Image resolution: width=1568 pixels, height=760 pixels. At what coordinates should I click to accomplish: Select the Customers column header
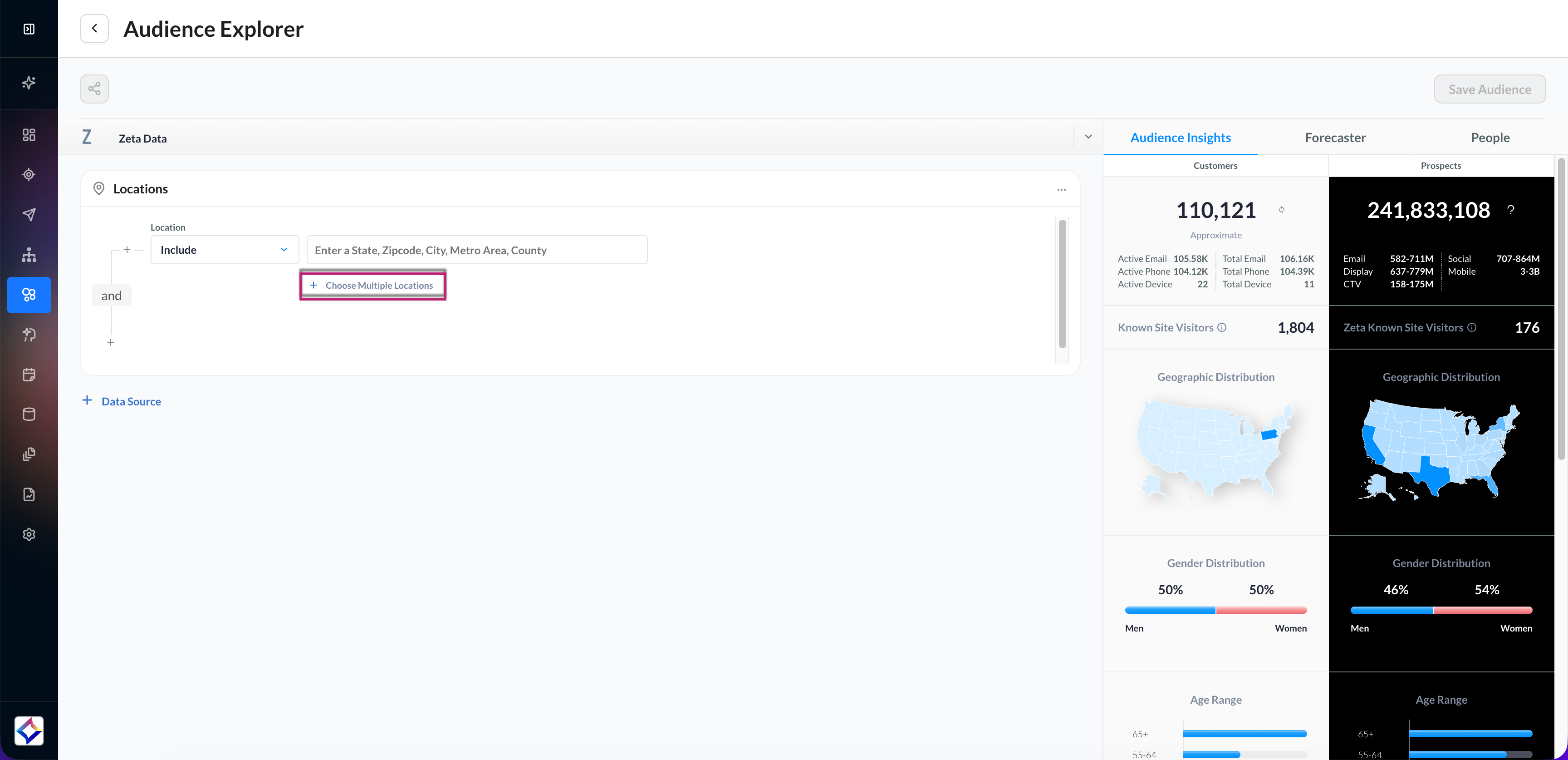point(1215,166)
